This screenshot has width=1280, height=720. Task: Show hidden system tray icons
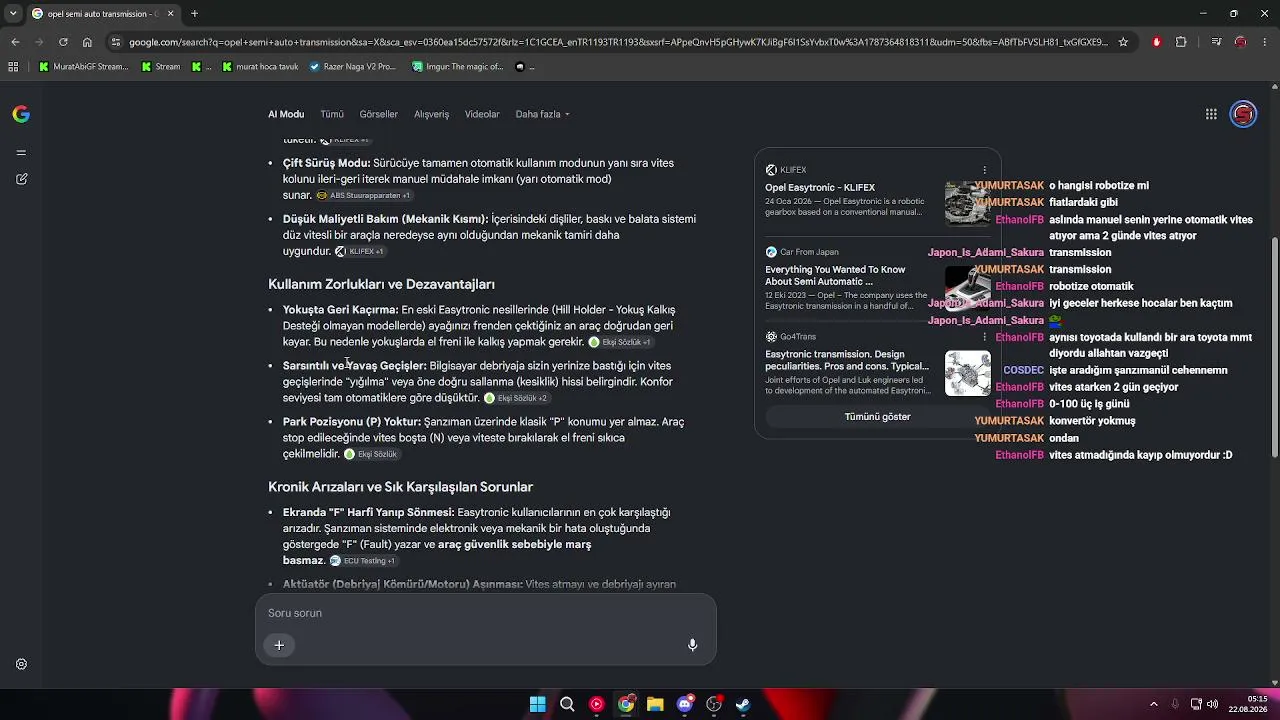[x=1153, y=704]
